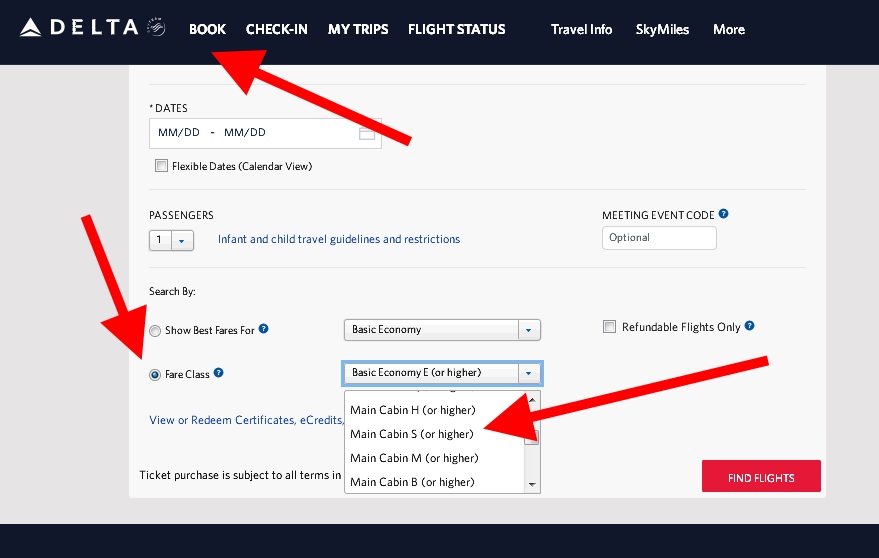Open the Travel Info menu
The width and height of the screenshot is (879, 558).
pos(581,29)
